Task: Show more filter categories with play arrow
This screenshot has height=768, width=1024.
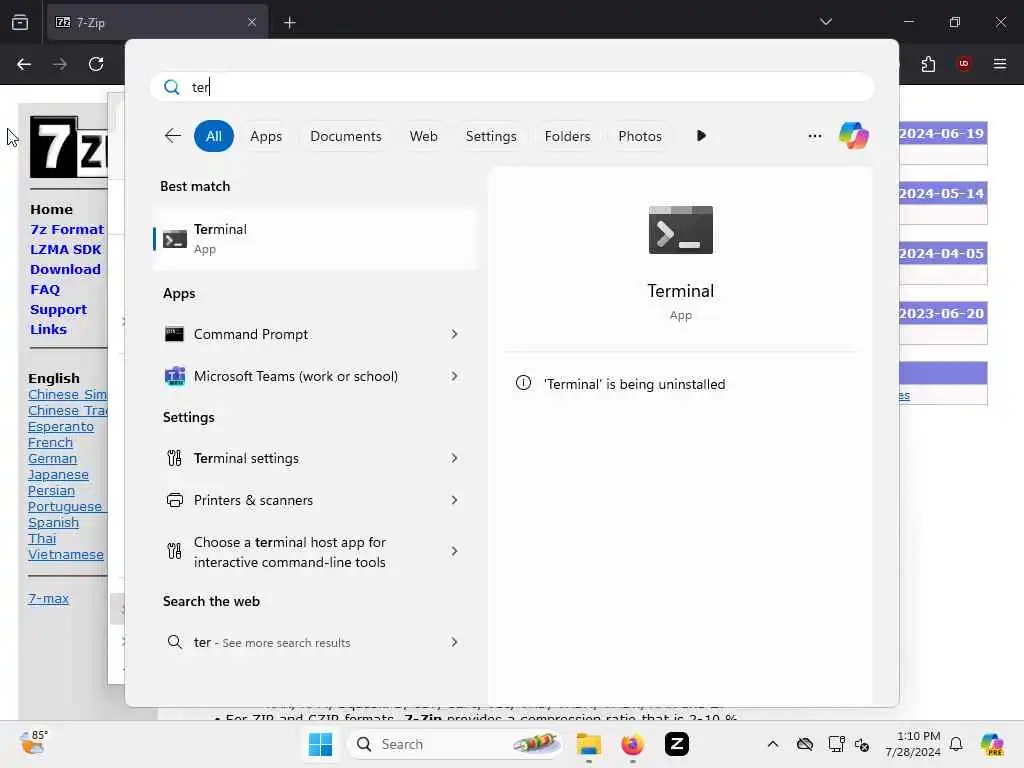Action: click(701, 136)
